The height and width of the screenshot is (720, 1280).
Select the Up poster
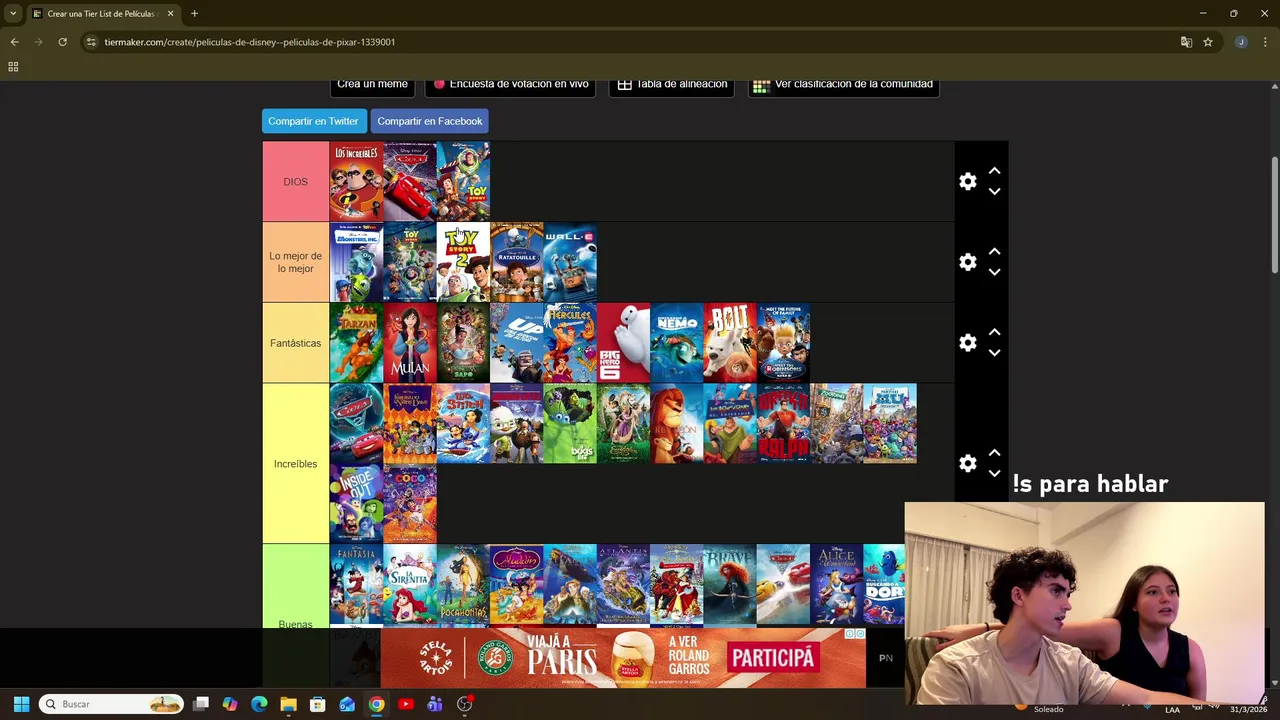(517, 343)
